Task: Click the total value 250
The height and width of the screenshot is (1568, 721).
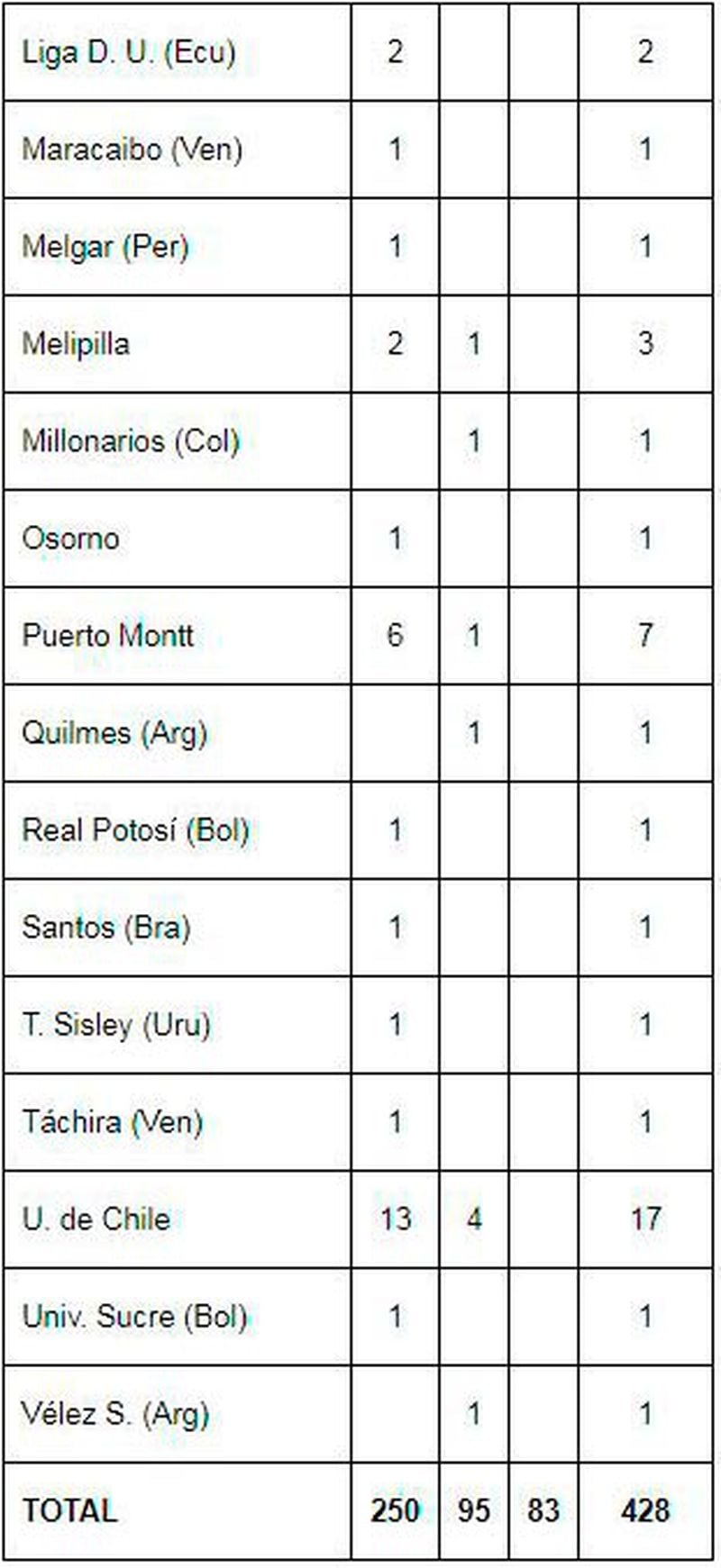Action: (395, 1510)
